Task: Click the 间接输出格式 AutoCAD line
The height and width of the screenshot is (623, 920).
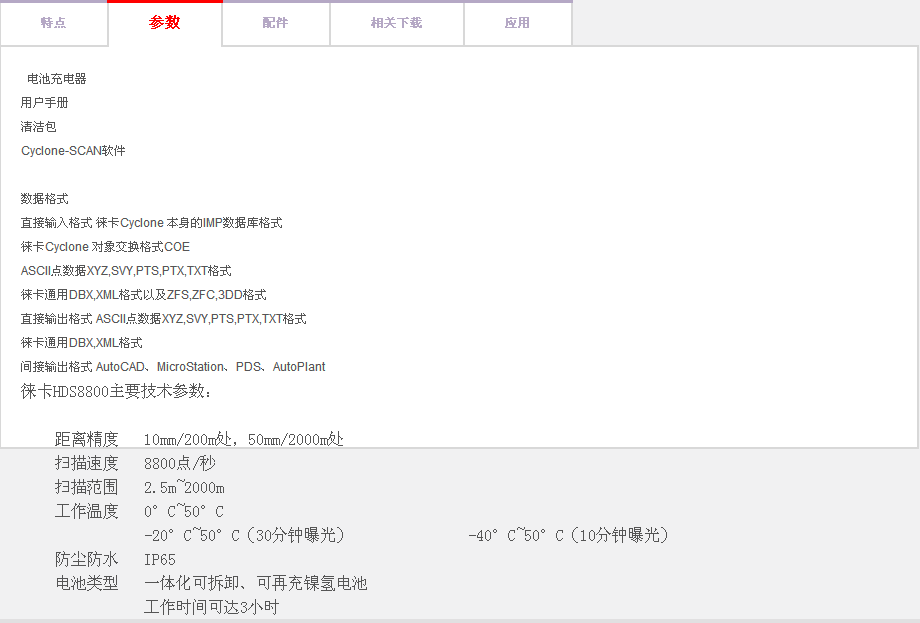Action: [x=173, y=367]
